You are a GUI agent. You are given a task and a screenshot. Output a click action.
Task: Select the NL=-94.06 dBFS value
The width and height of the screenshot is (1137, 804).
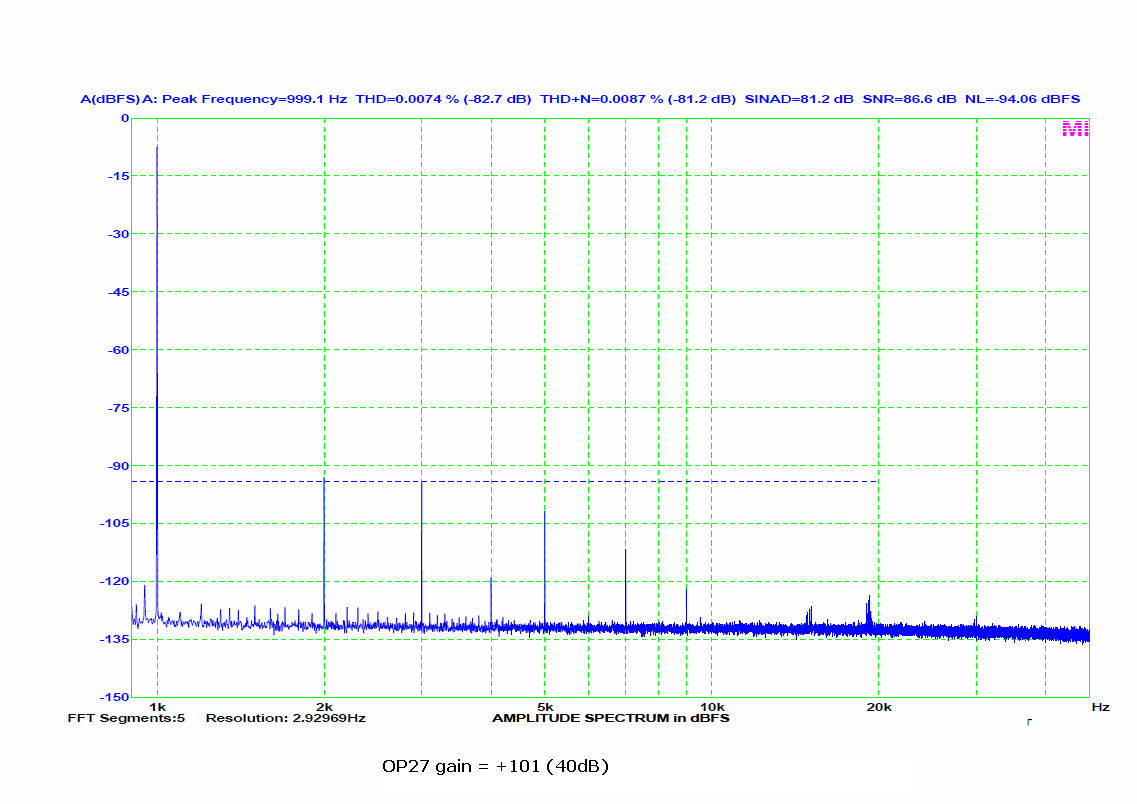pyautogui.click(x=1022, y=99)
